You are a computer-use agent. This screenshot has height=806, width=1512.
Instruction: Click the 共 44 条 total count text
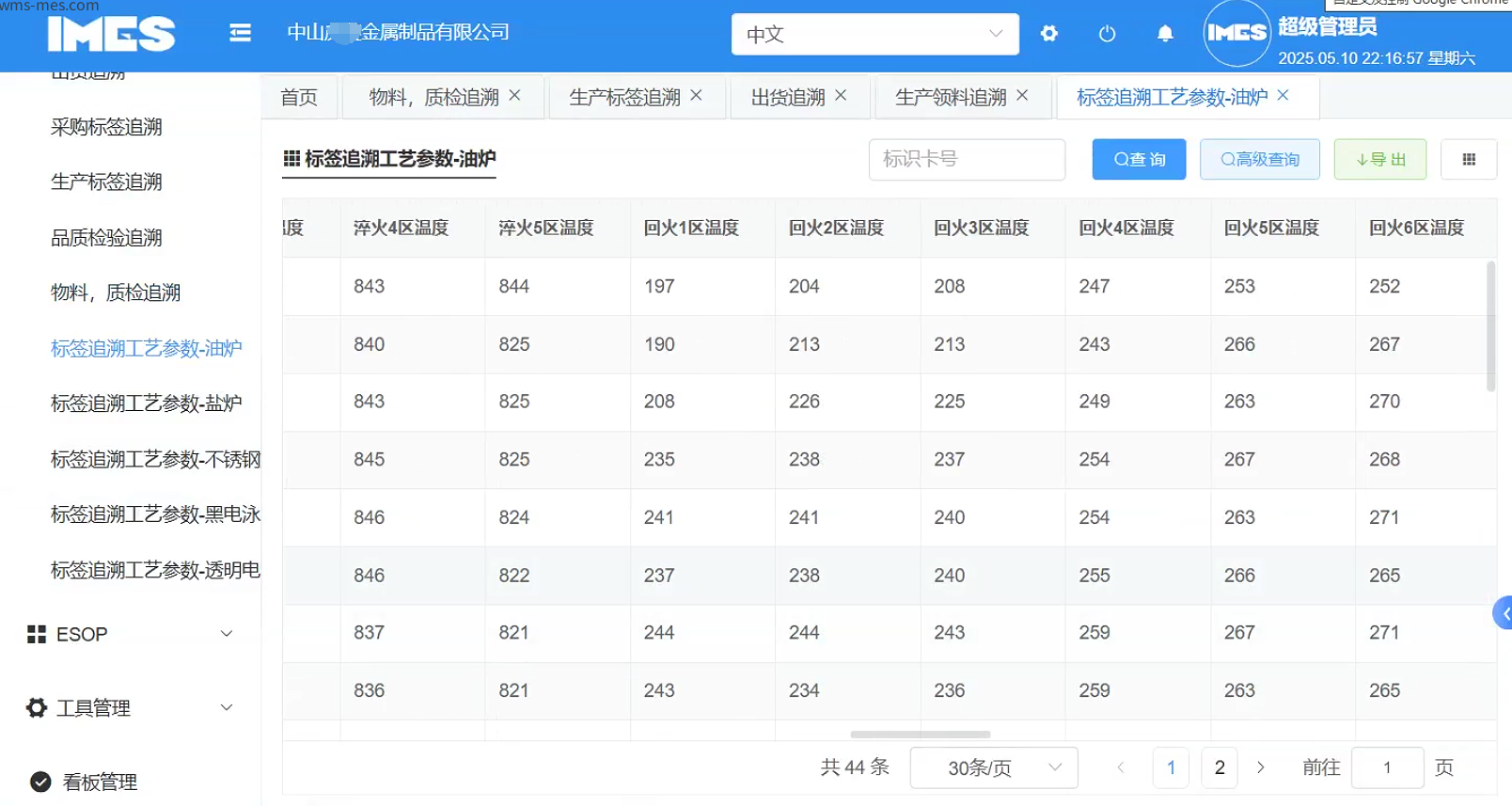pyautogui.click(x=855, y=767)
